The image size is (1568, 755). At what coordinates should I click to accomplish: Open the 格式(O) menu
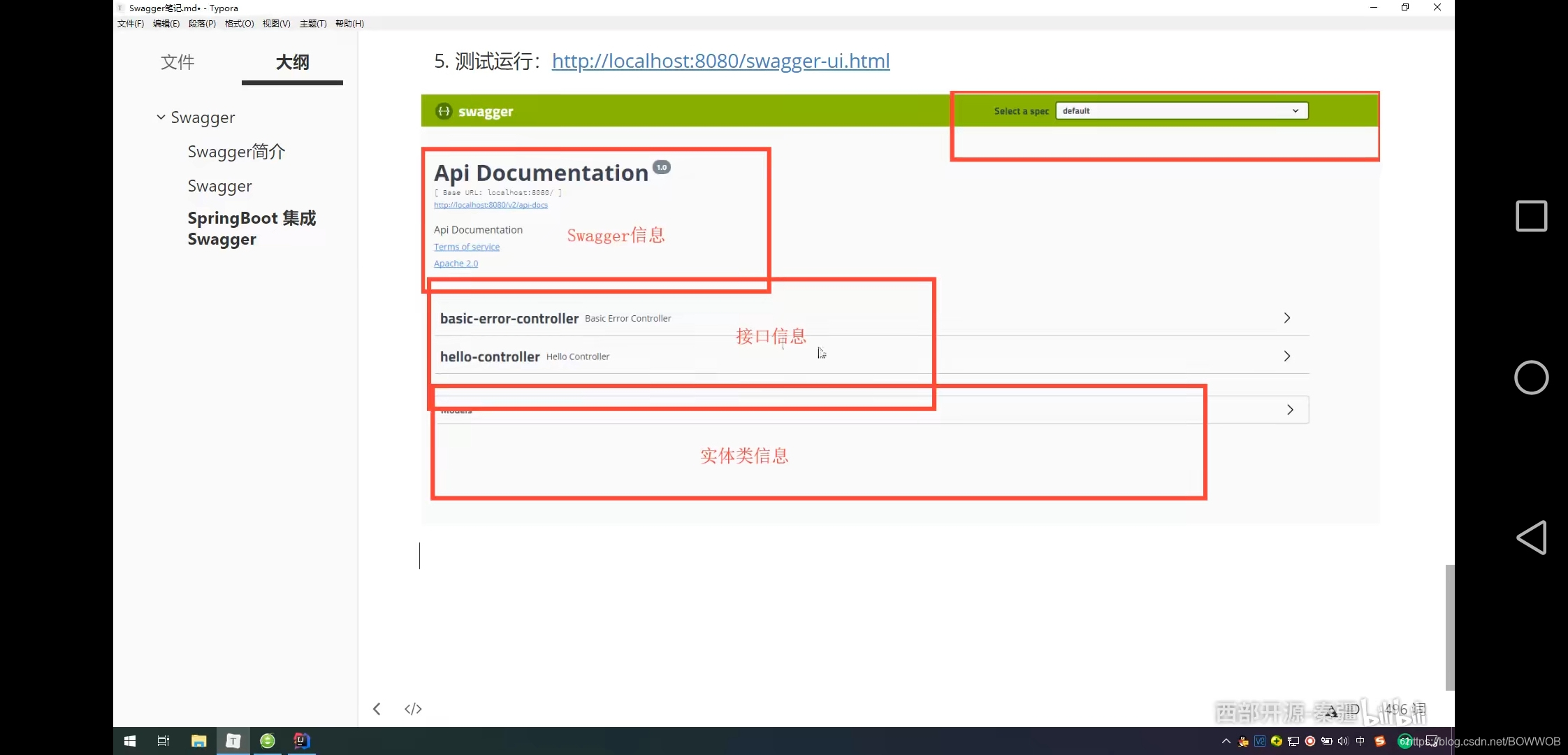pyautogui.click(x=239, y=24)
